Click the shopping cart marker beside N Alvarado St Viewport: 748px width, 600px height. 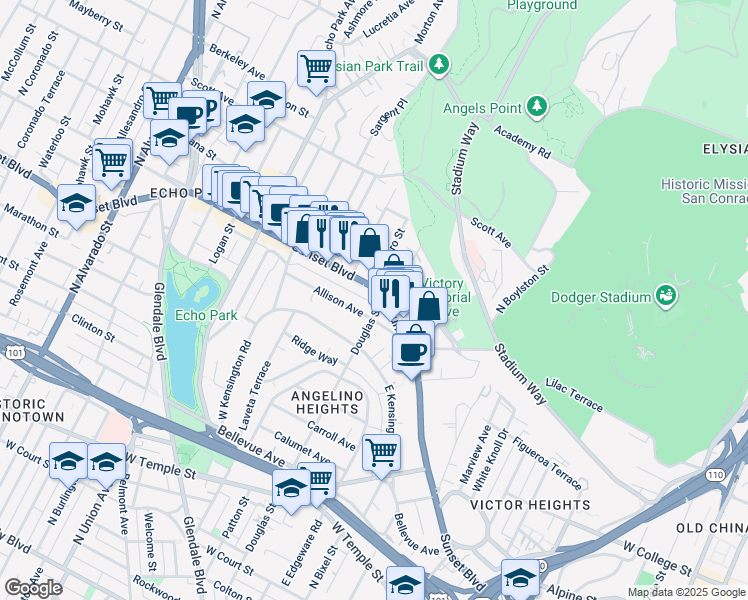click(x=112, y=163)
